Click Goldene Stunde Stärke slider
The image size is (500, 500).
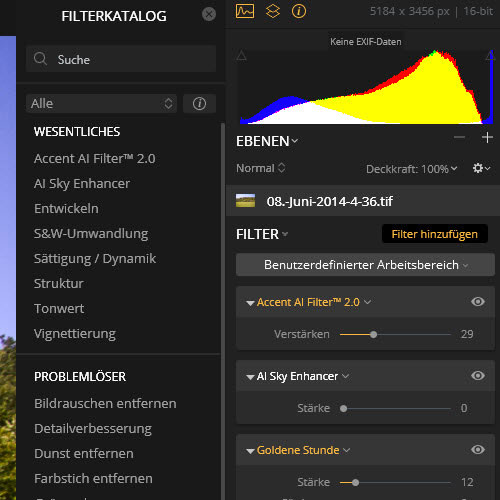(x=395, y=482)
